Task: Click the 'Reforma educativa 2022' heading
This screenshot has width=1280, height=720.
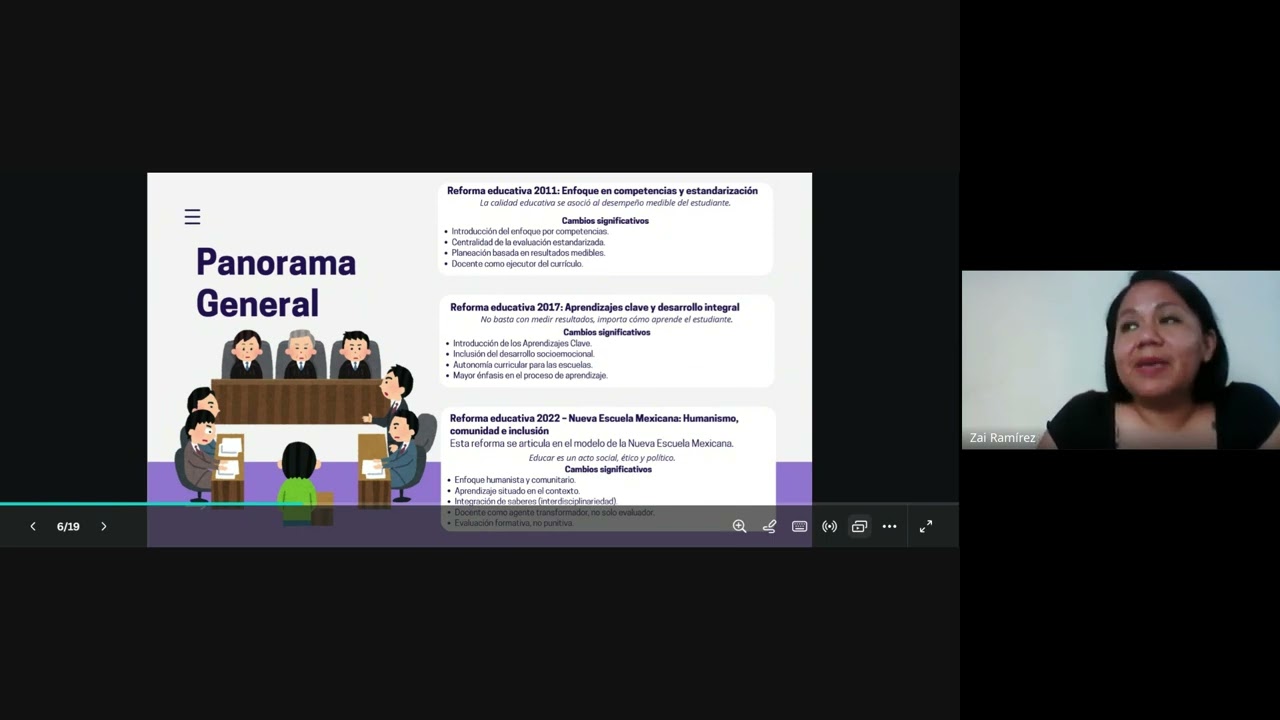Action: (594, 424)
